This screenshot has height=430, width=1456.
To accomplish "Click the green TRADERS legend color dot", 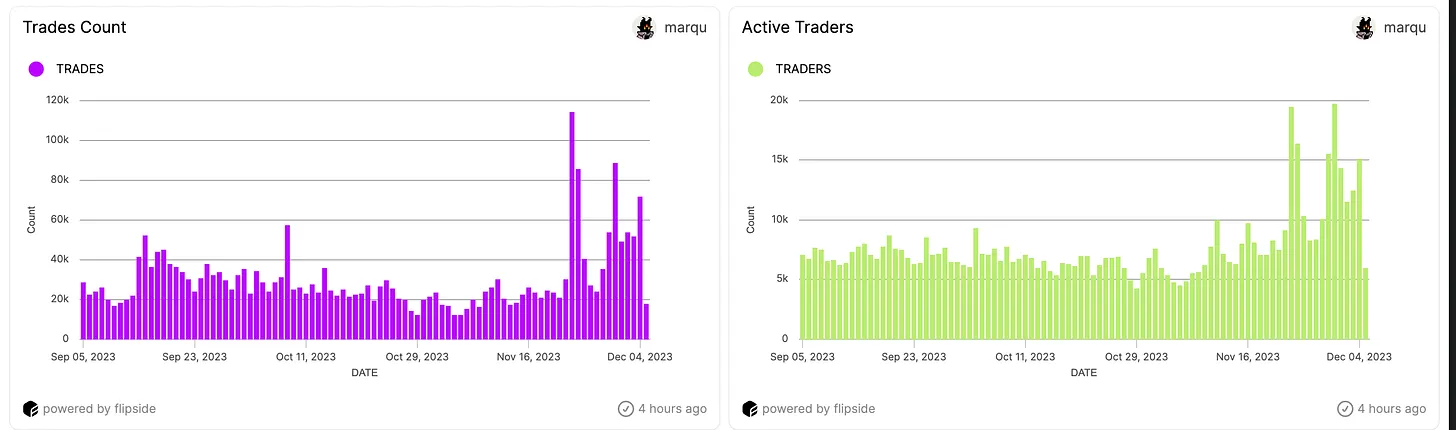I will pos(755,69).
